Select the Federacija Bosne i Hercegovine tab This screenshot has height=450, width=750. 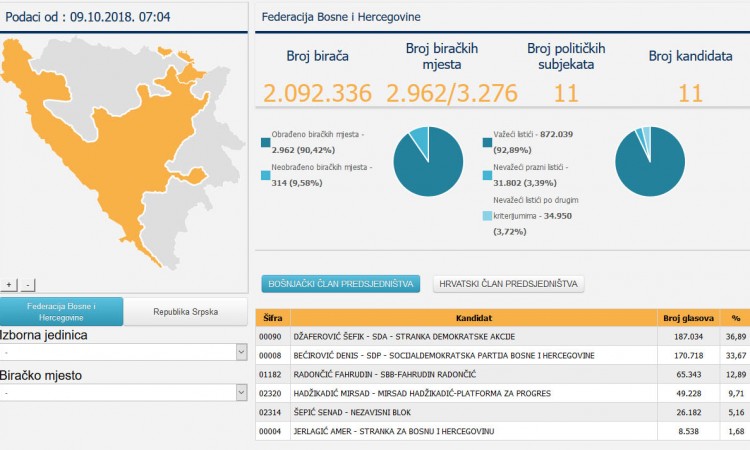click(62, 311)
